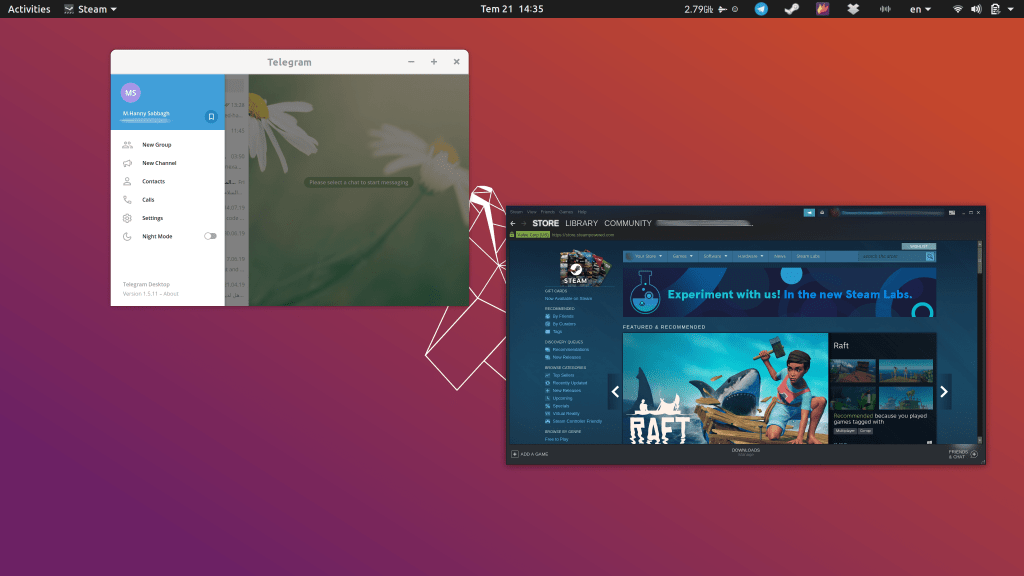Click the magnifier icon in the store search
Viewport: 1024px width, 576px height.
pyautogui.click(x=928, y=255)
